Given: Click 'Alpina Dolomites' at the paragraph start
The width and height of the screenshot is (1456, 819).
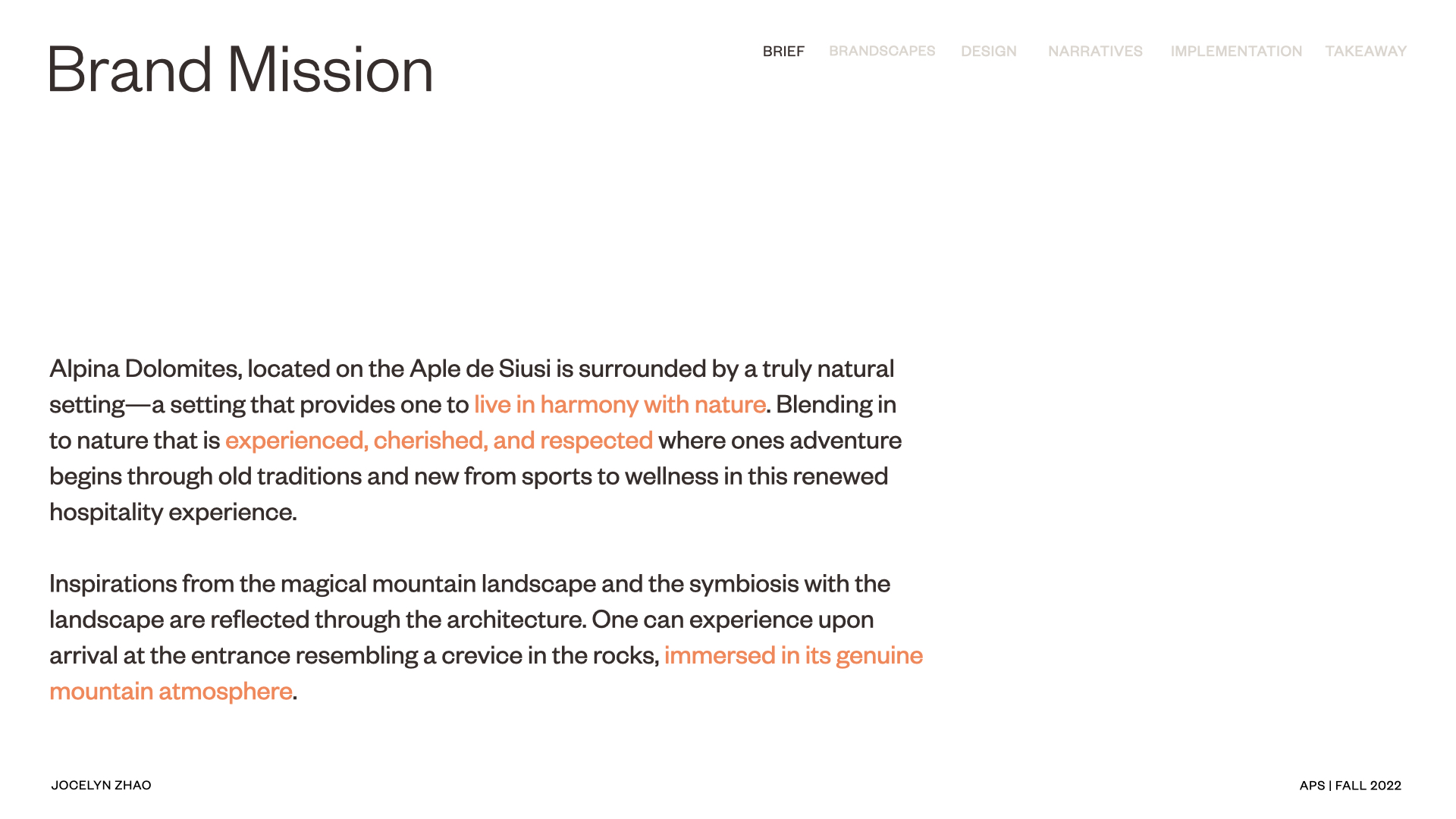Looking at the screenshot, I should pos(144,369).
